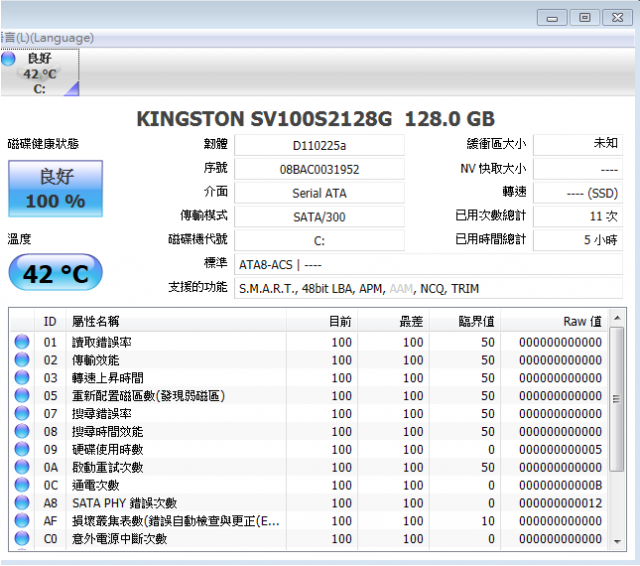Click the 屬性名稱 column header
The width and height of the screenshot is (640, 566).
pos(176,321)
